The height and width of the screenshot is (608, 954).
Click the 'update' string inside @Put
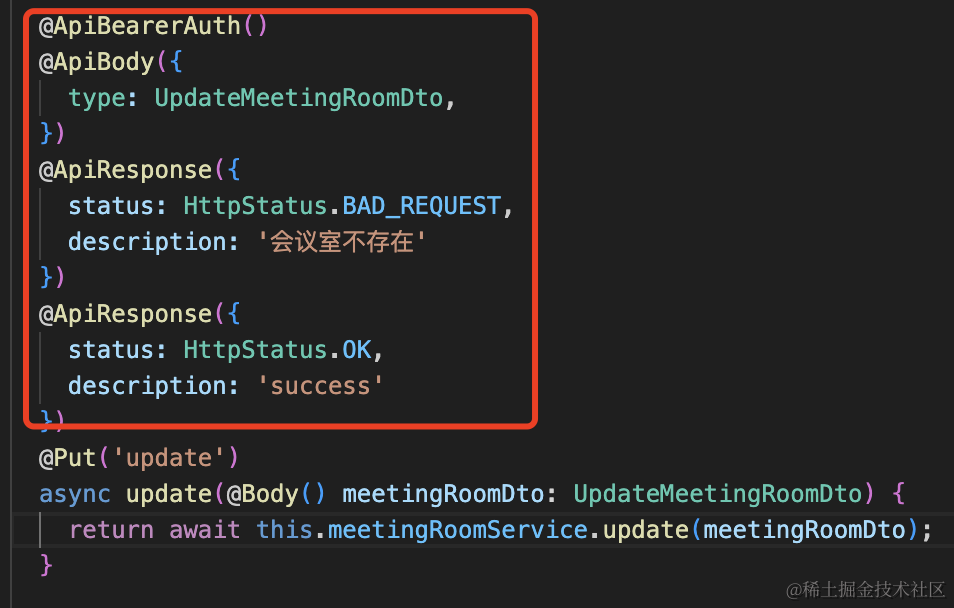pyautogui.click(x=169, y=458)
